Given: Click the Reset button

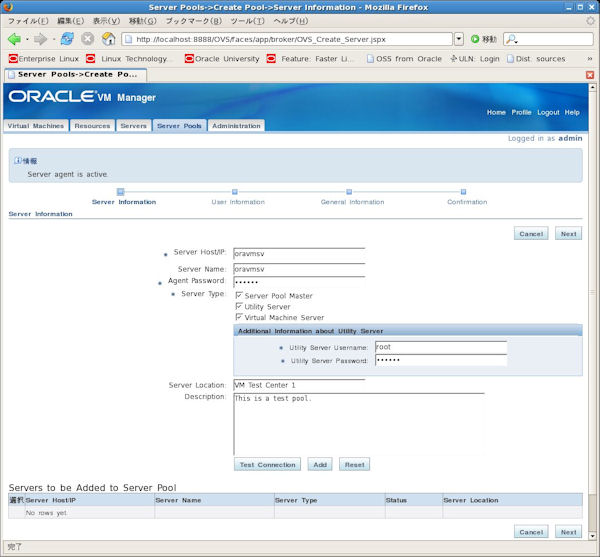Looking at the screenshot, I should point(354,464).
